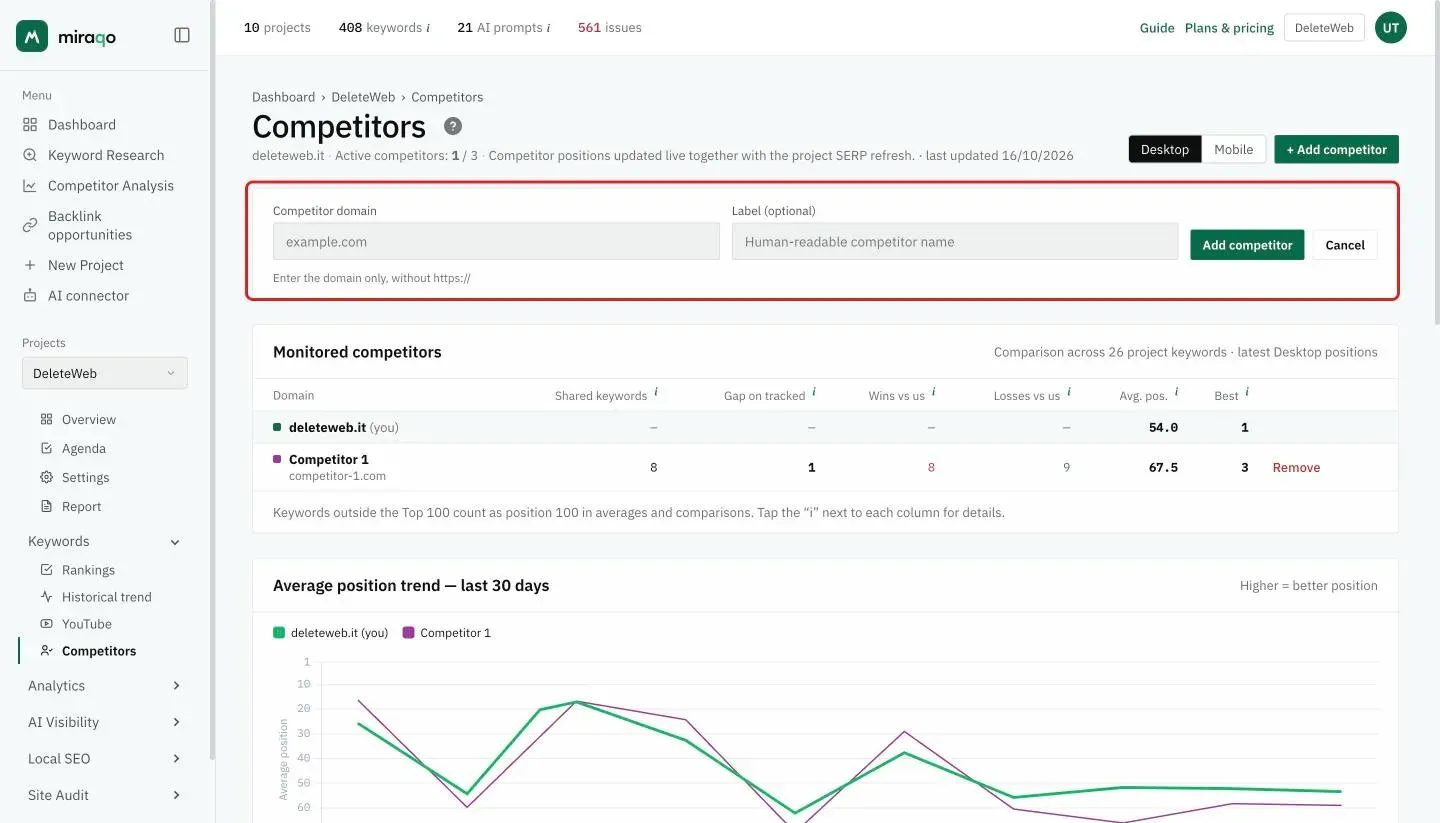
Task: Cancel the add competitor form
Action: (x=1345, y=245)
